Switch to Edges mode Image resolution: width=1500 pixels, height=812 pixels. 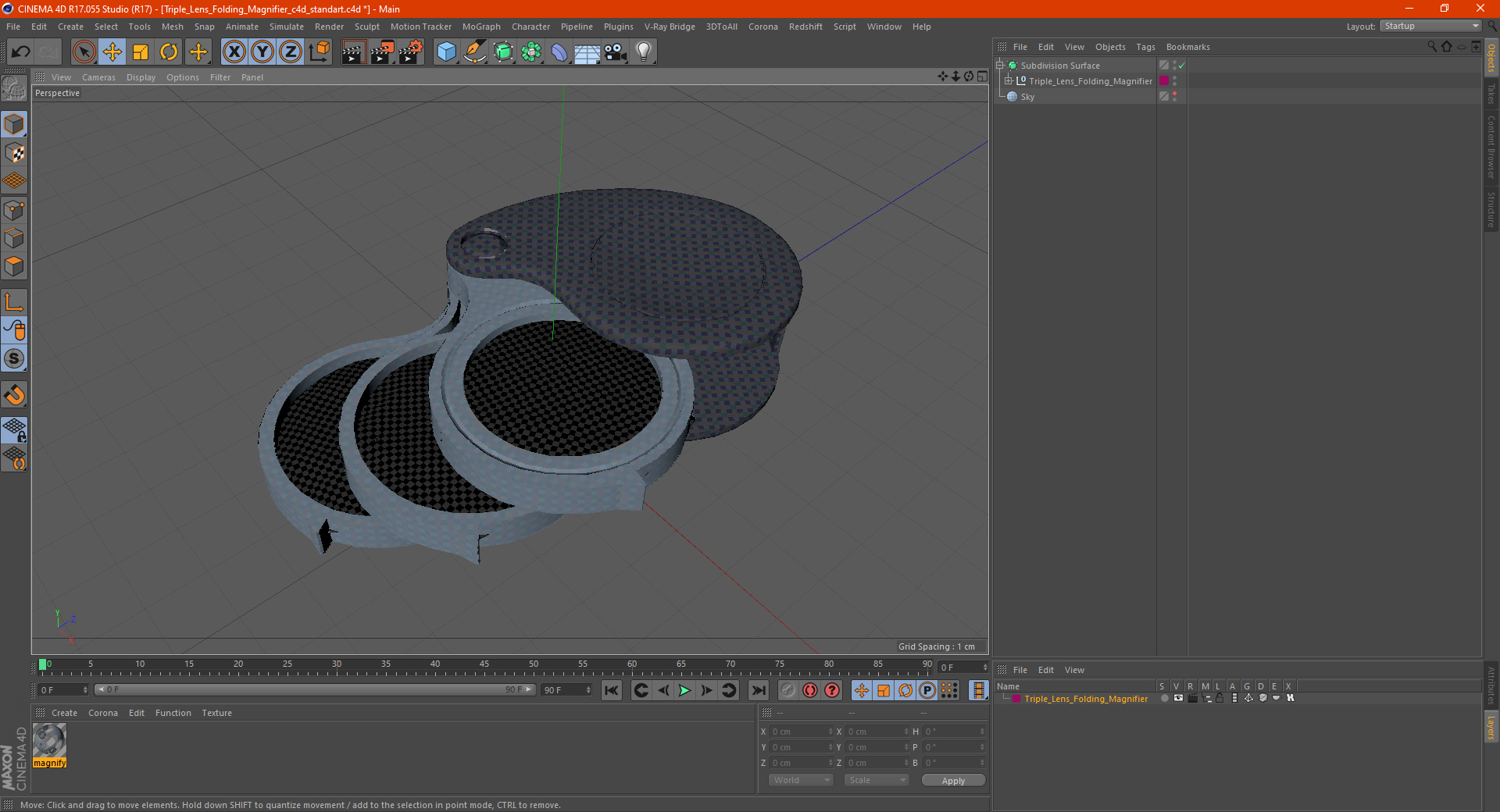(x=14, y=238)
